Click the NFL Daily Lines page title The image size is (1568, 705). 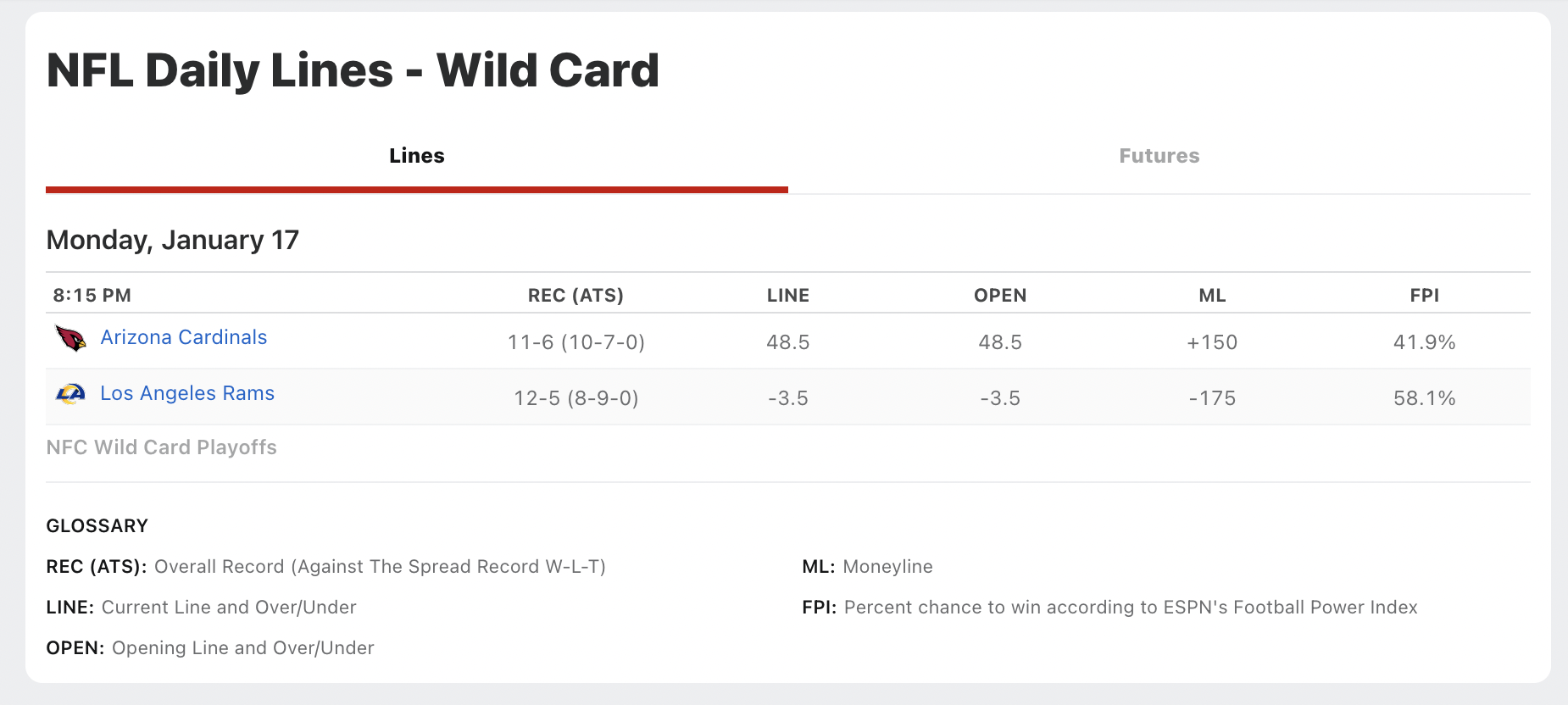pos(353,70)
